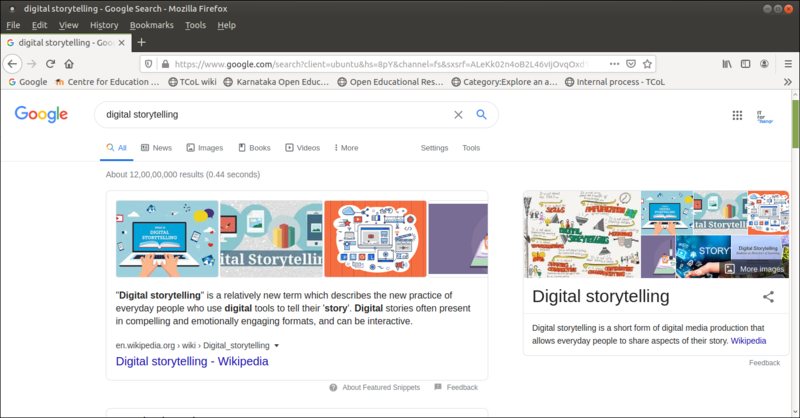Click the orange background devices thumbnail
This screenshot has height=418, width=800.
(x=375, y=238)
